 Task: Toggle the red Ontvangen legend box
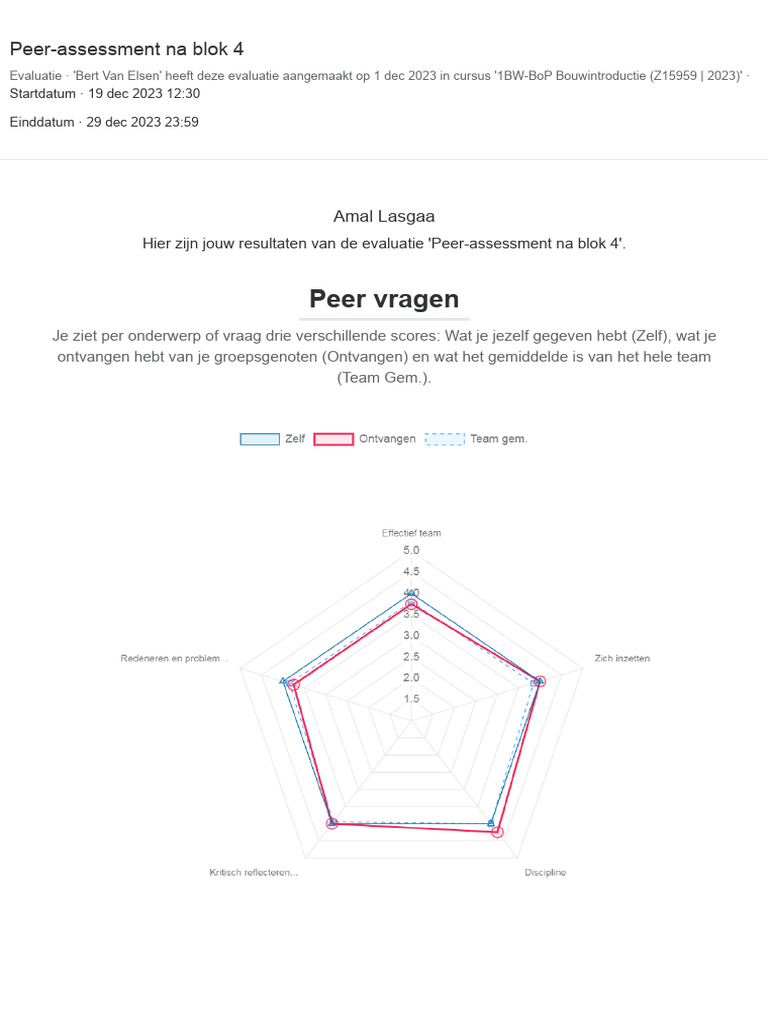pyautogui.click(x=334, y=439)
